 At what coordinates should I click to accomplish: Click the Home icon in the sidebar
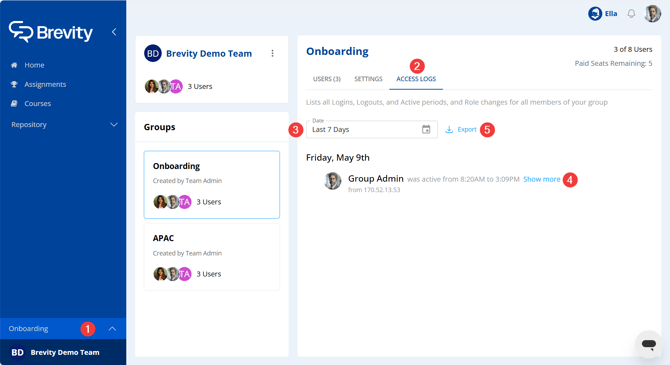pos(14,65)
